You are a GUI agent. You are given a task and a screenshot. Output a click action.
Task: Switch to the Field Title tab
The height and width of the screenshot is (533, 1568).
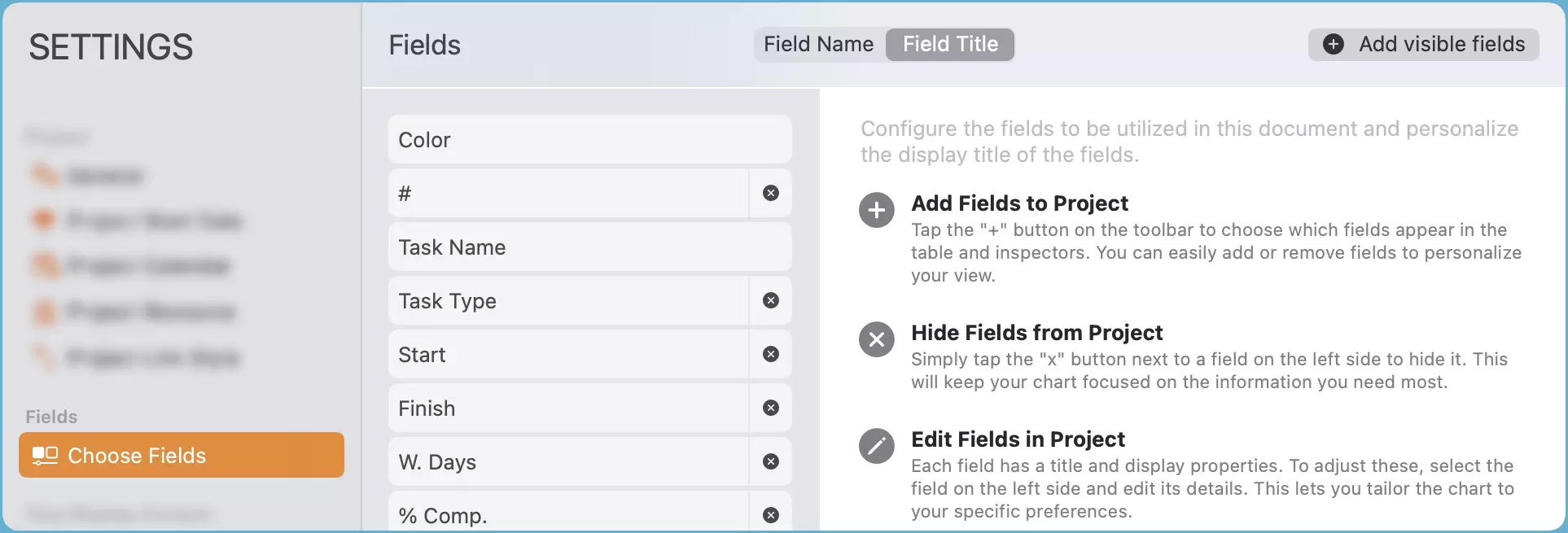click(x=949, y=45)
